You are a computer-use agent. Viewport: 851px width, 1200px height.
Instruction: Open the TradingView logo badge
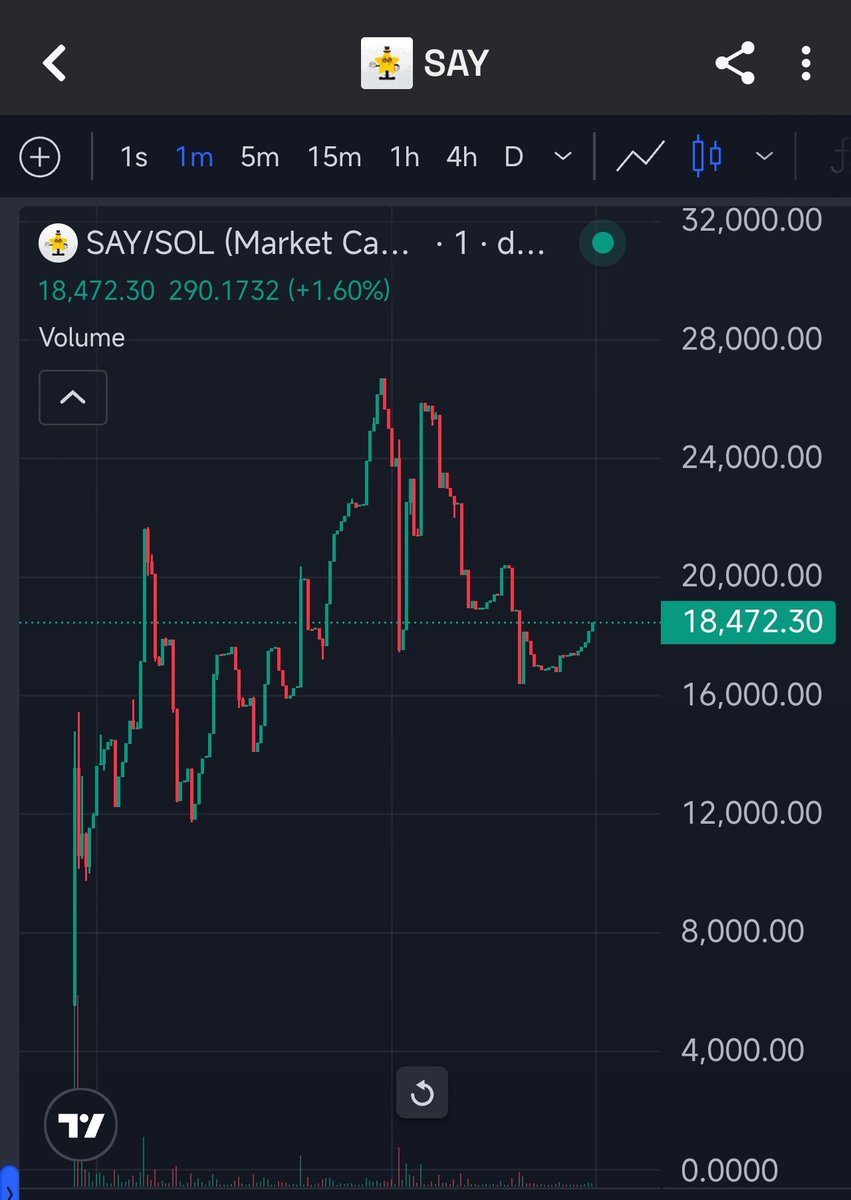(81, 1126)
